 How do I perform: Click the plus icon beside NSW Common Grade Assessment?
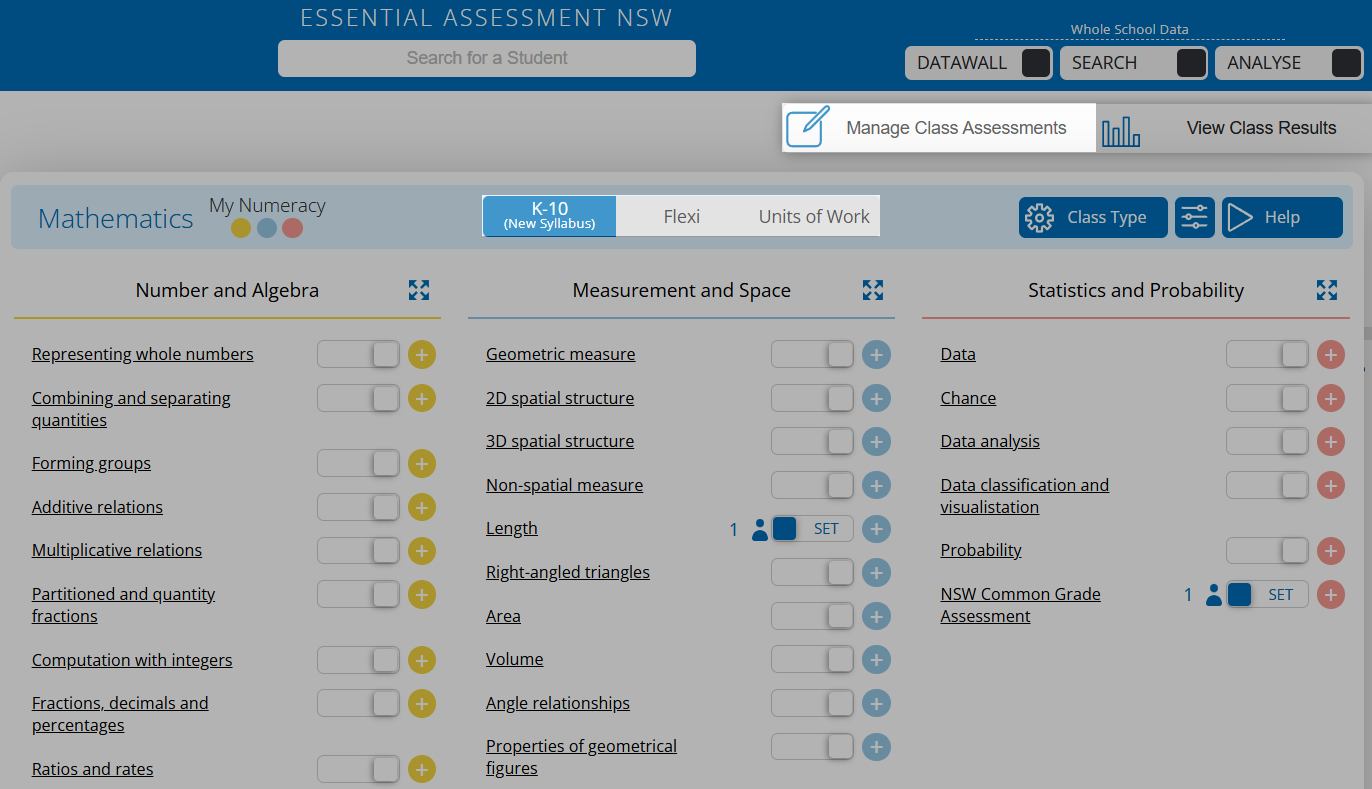coord(1330,594)
